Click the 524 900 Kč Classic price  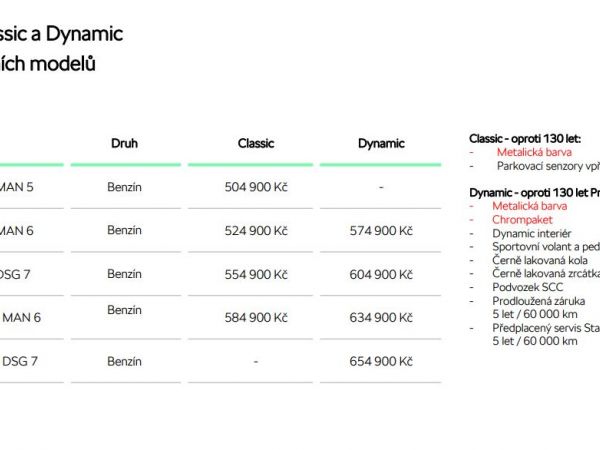pos(256,231)
